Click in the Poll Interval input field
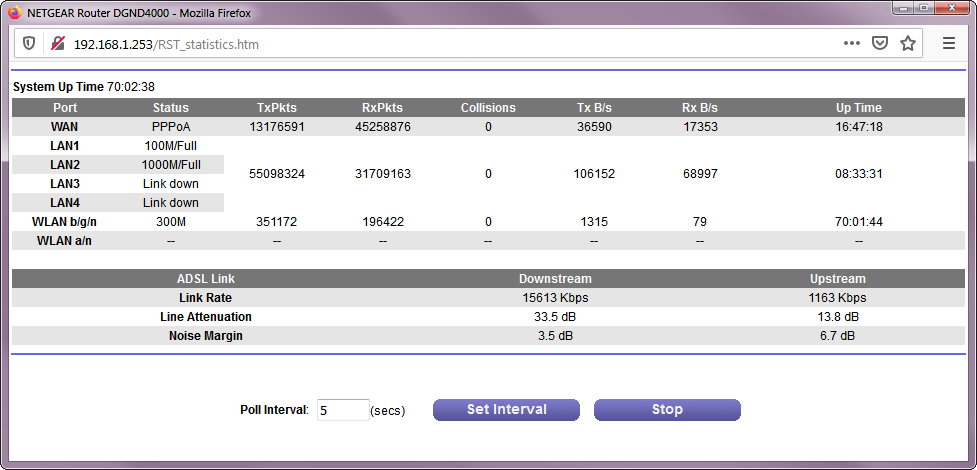This screenshot has height=470, width=977. click(x=343, y=410)
